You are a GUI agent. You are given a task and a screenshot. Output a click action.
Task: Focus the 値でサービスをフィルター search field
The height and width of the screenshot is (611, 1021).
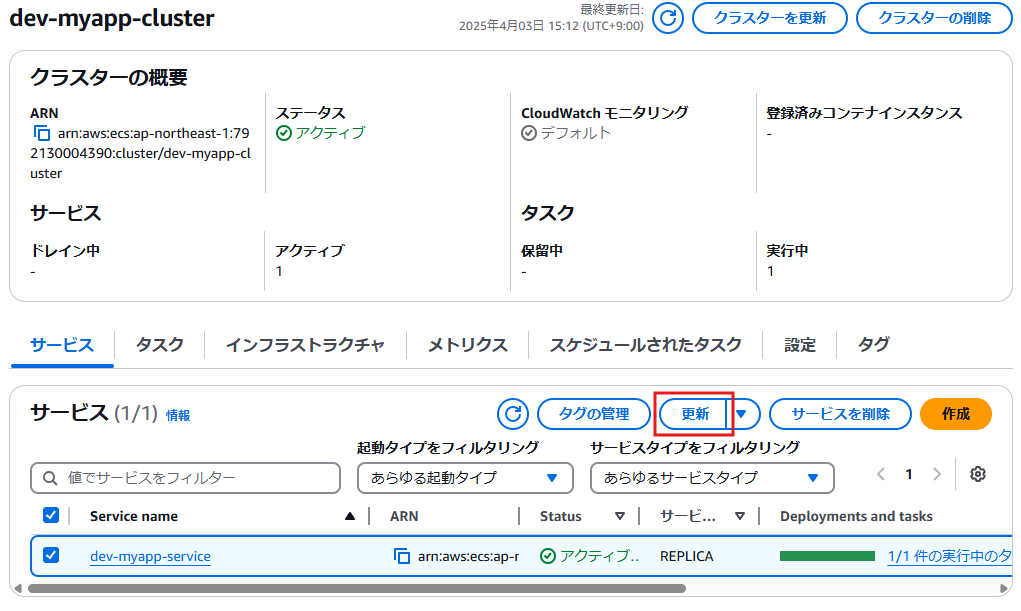coord(186,478)
